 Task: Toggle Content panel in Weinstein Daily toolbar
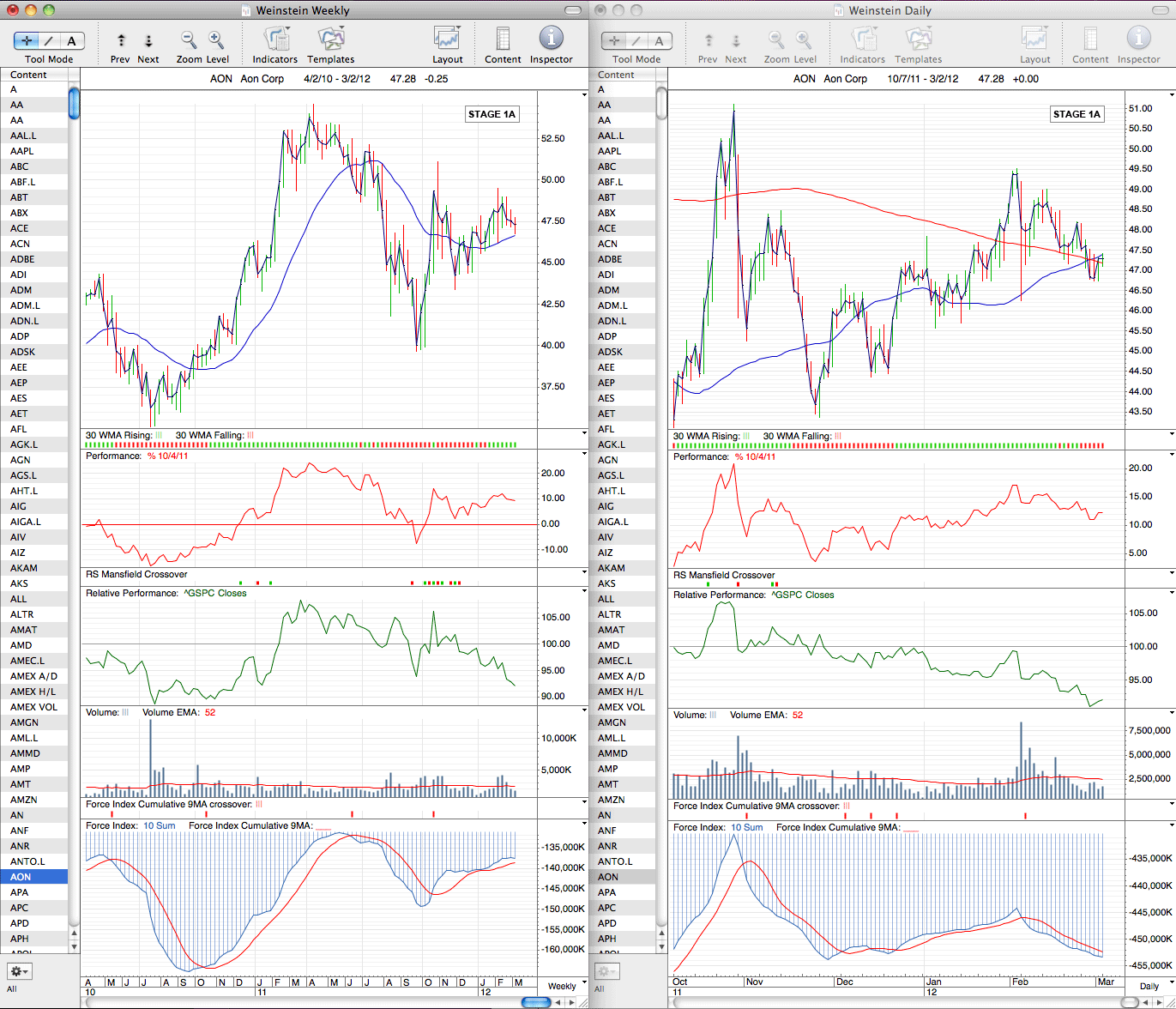pos(1090,39)
